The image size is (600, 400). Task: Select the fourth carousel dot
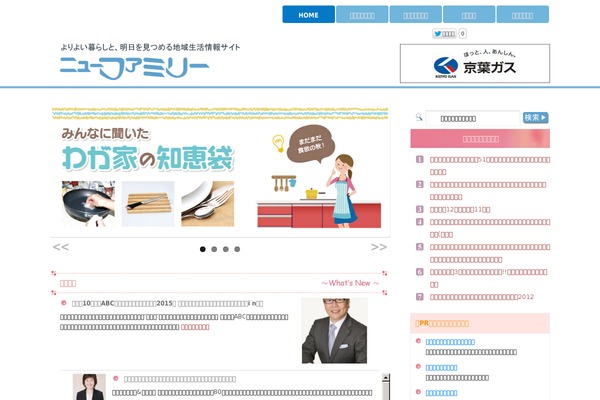click(x=237, y=249)
